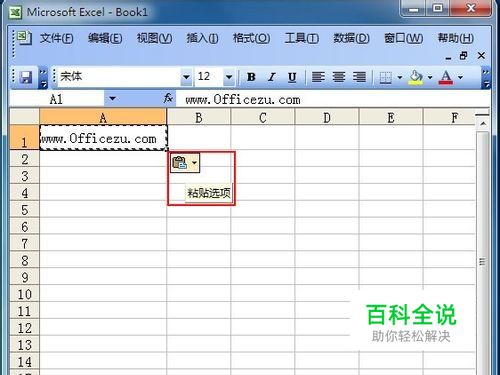Align cell text left
Image resolution: width=500 pixels, height=375 pixels.
[318, 77]
